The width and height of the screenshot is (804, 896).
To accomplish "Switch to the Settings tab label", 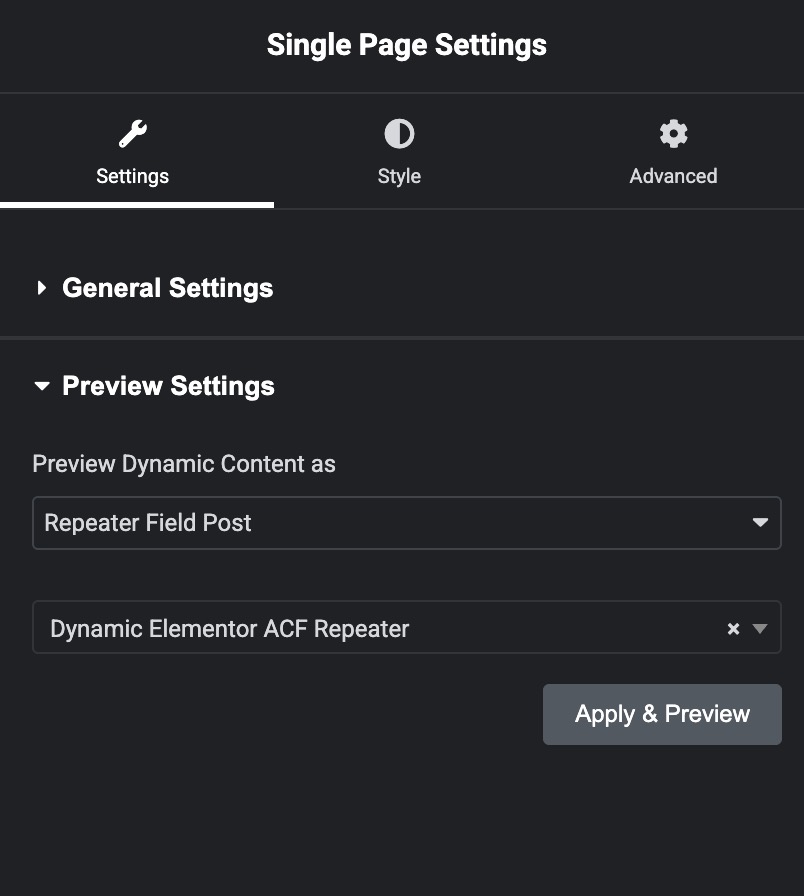I will 132,176.
